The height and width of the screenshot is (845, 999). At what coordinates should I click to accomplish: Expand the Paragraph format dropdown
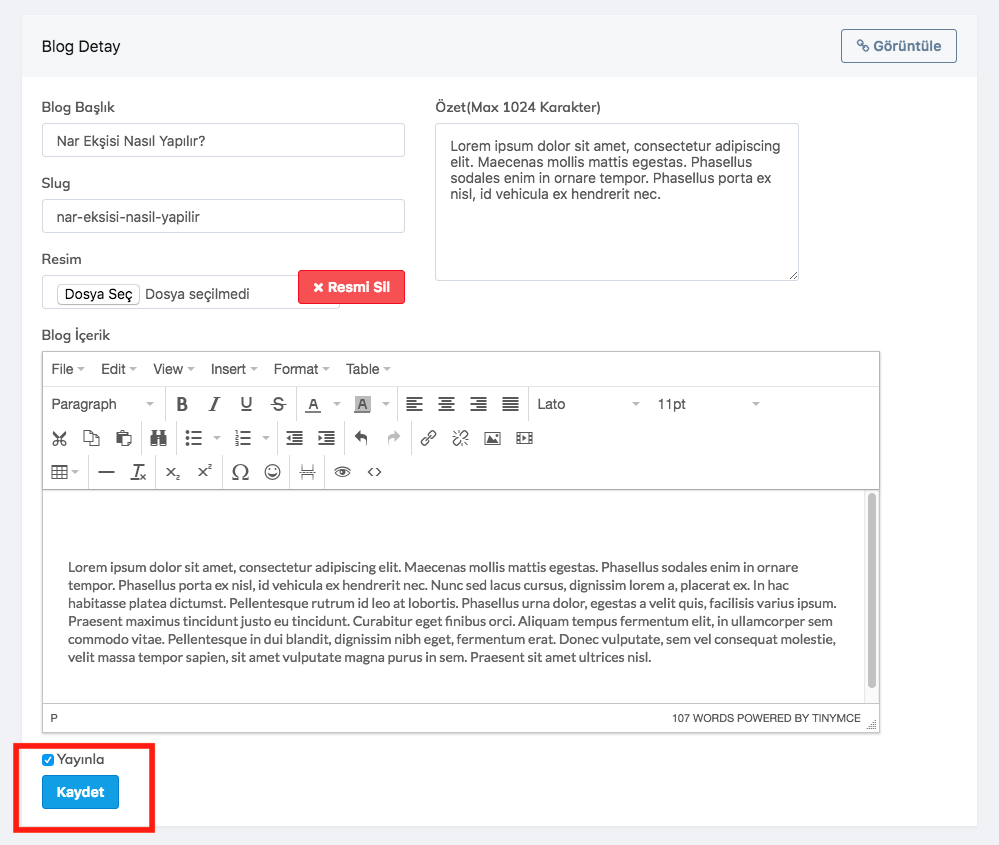click(102, 404)
